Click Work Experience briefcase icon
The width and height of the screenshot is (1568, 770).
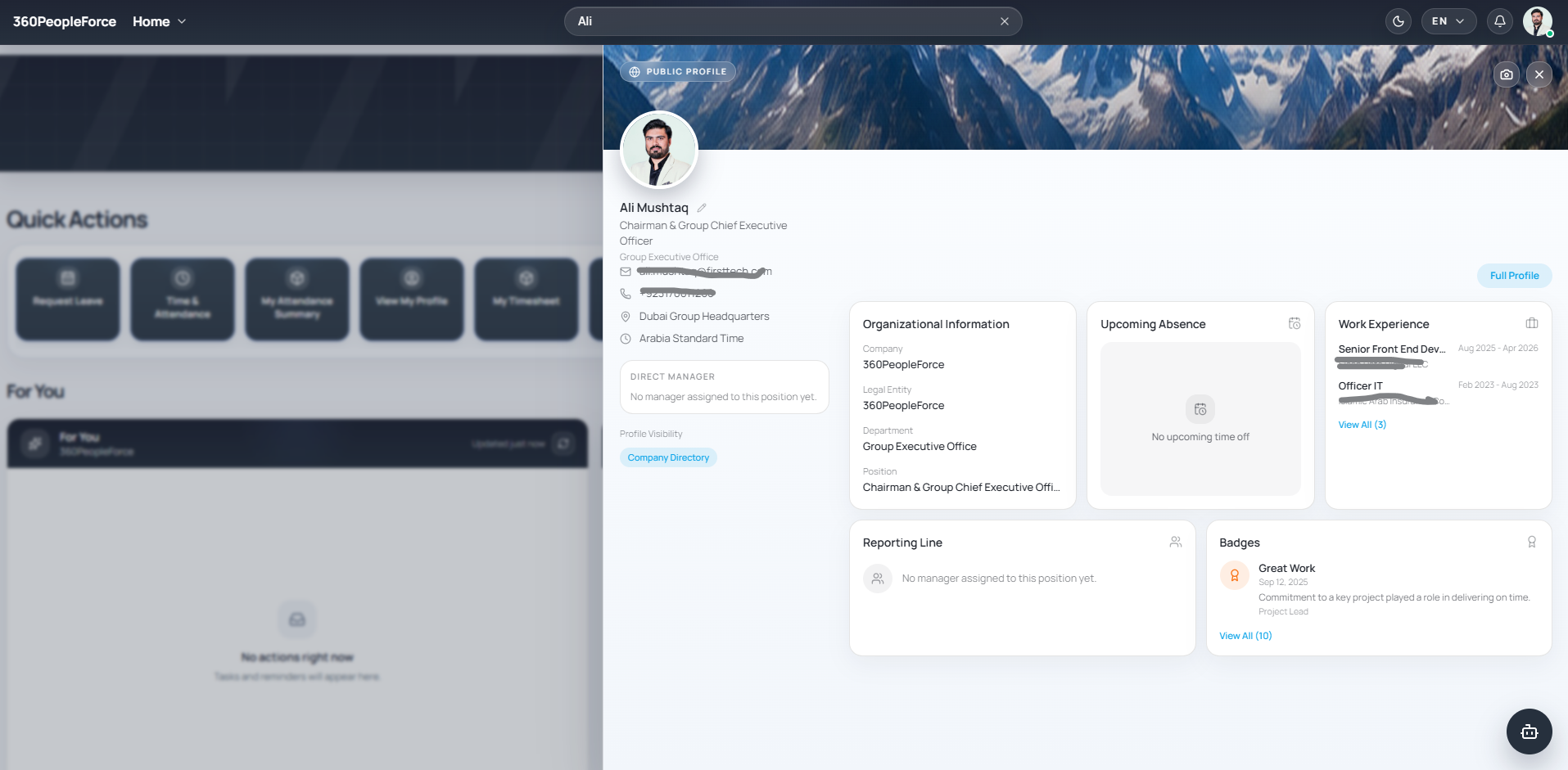(1532, 323)
